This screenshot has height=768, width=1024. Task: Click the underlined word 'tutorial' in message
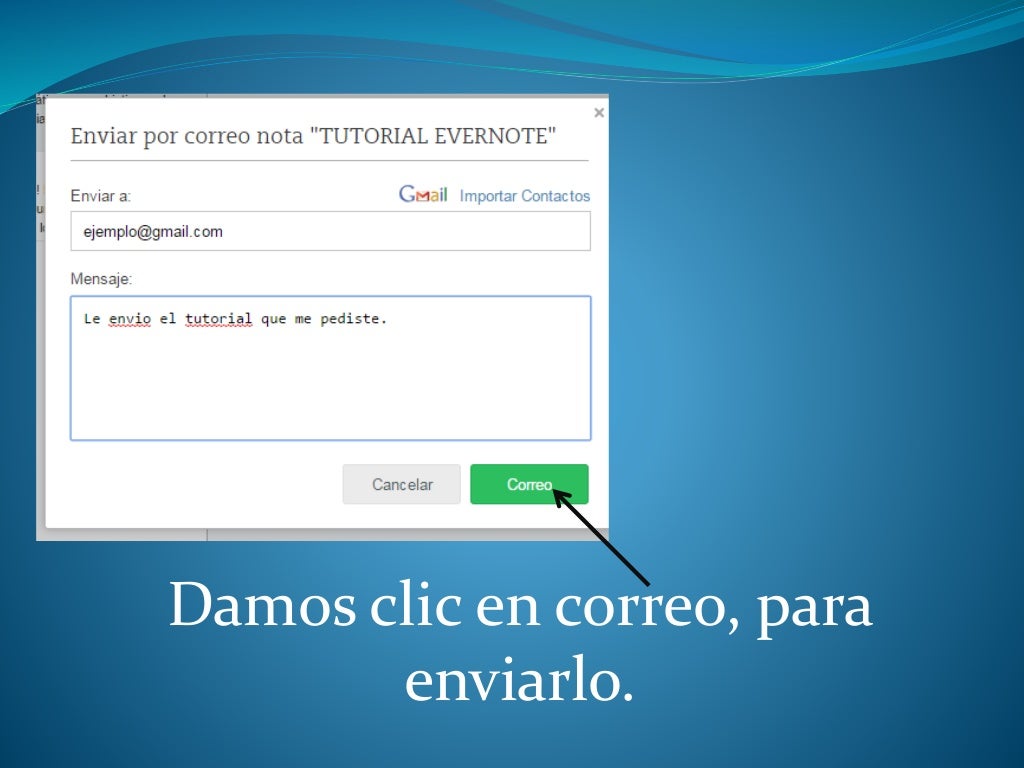tap(218, 319)
